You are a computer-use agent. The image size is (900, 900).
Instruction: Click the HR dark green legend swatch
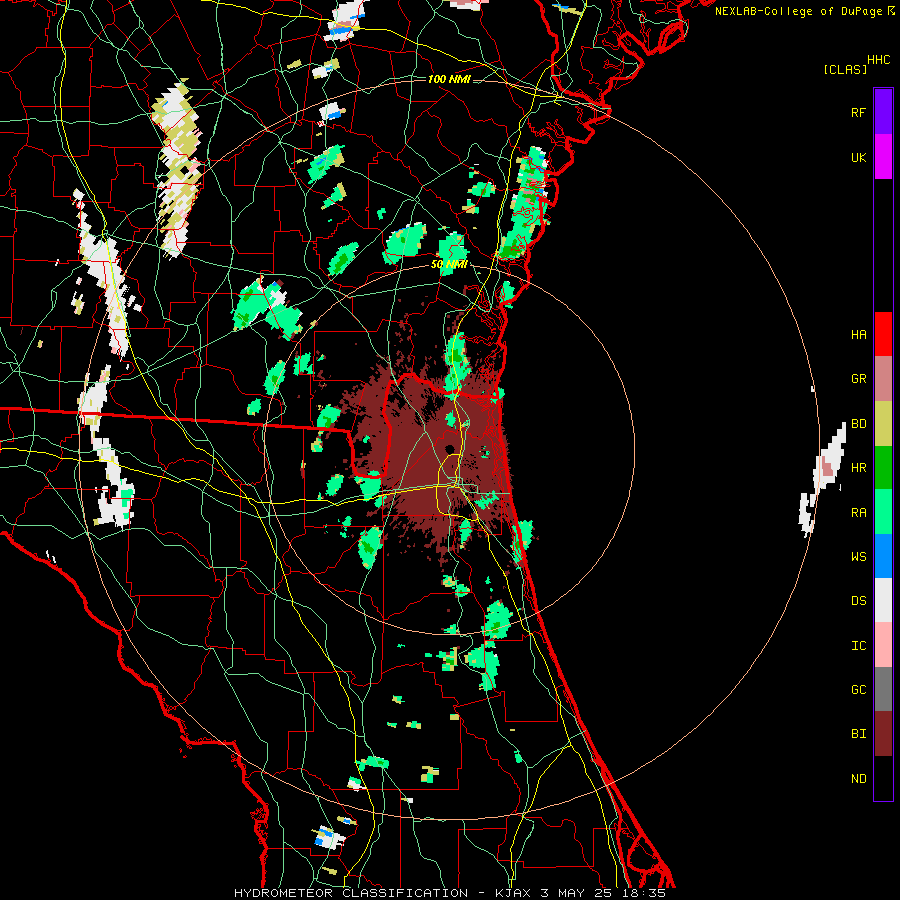(883, 468)
